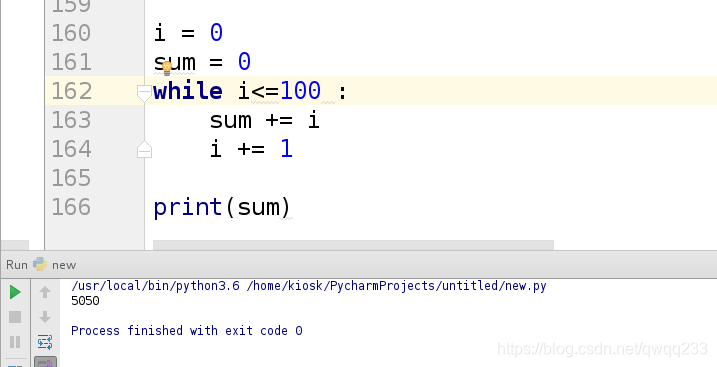Click 'i += 1' on line 164
The image size is (717, 367).
point(251,149)
